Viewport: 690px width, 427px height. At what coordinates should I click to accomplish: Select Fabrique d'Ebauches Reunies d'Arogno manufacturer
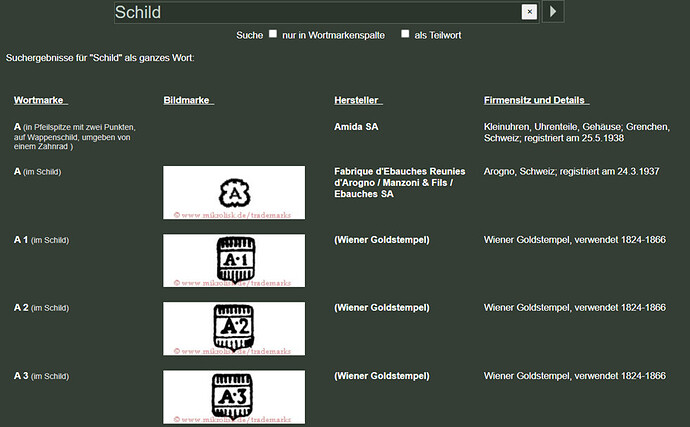[400, 183]
